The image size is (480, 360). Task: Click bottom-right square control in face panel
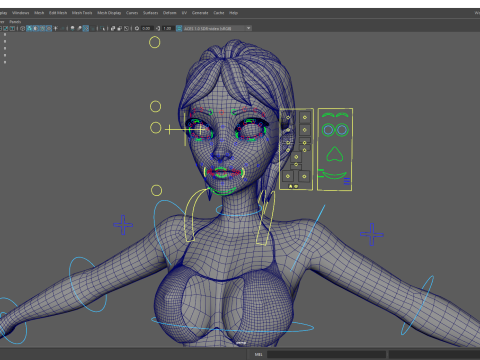pyautogui.click(x=304, y=176)
